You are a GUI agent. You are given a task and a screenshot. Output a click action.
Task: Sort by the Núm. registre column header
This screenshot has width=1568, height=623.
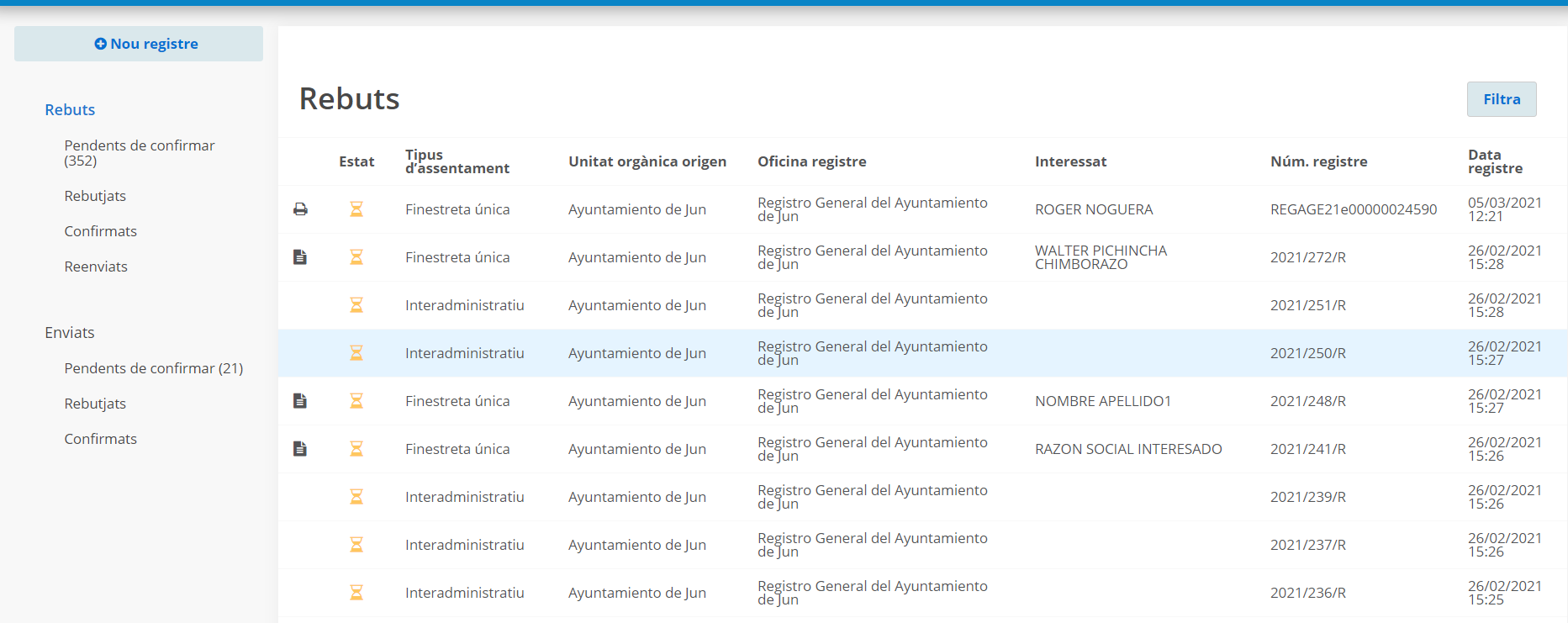[1318, 161]
